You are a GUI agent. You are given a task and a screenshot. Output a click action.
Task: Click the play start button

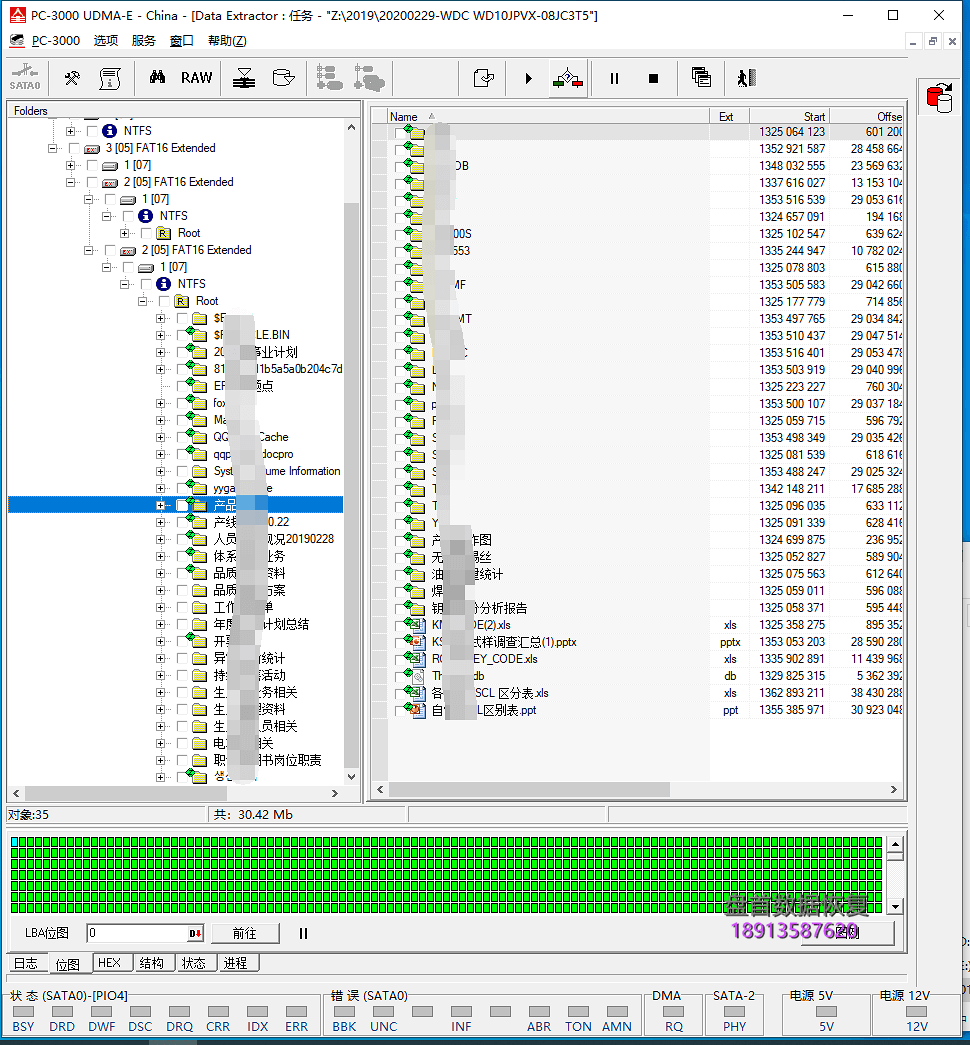(x=528, y=78)
